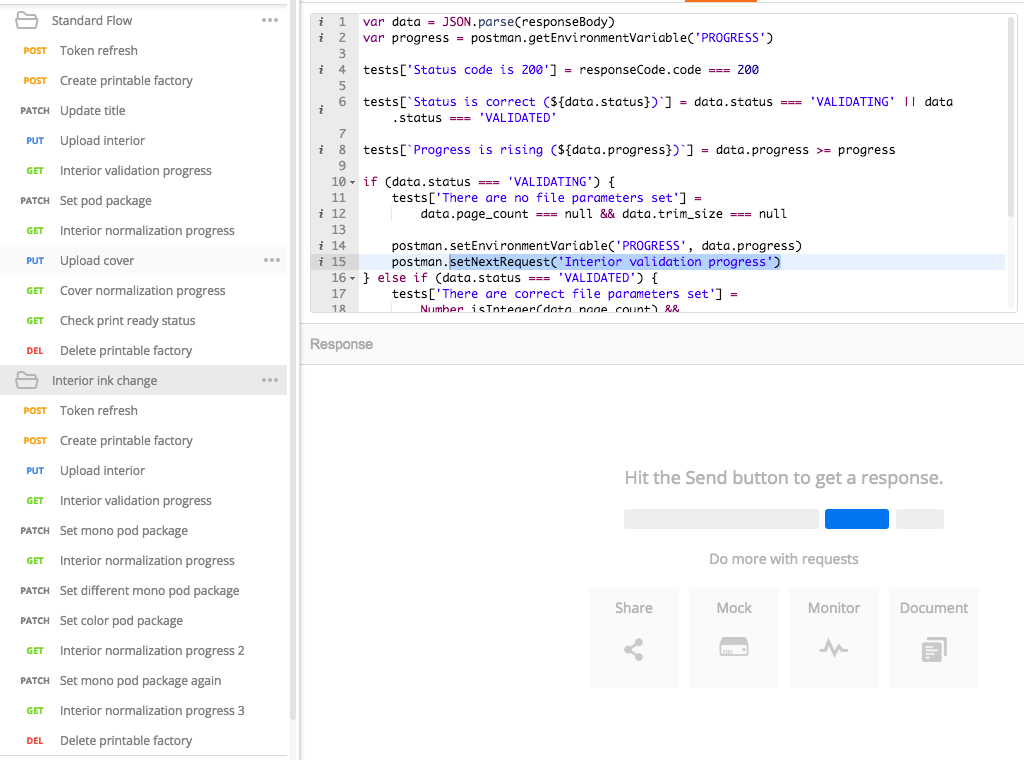Click the blue placeholder Send button
This screenshot has height=760, width=1024.
click(856, 518)
